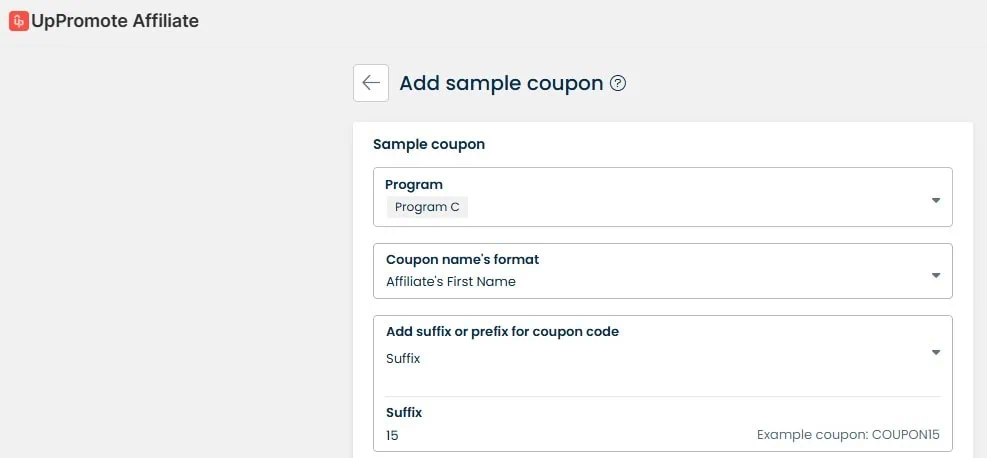Click the Sample coupon section heading
The height and width of the screenshot is (458, 987).
[x=429, y=144]
